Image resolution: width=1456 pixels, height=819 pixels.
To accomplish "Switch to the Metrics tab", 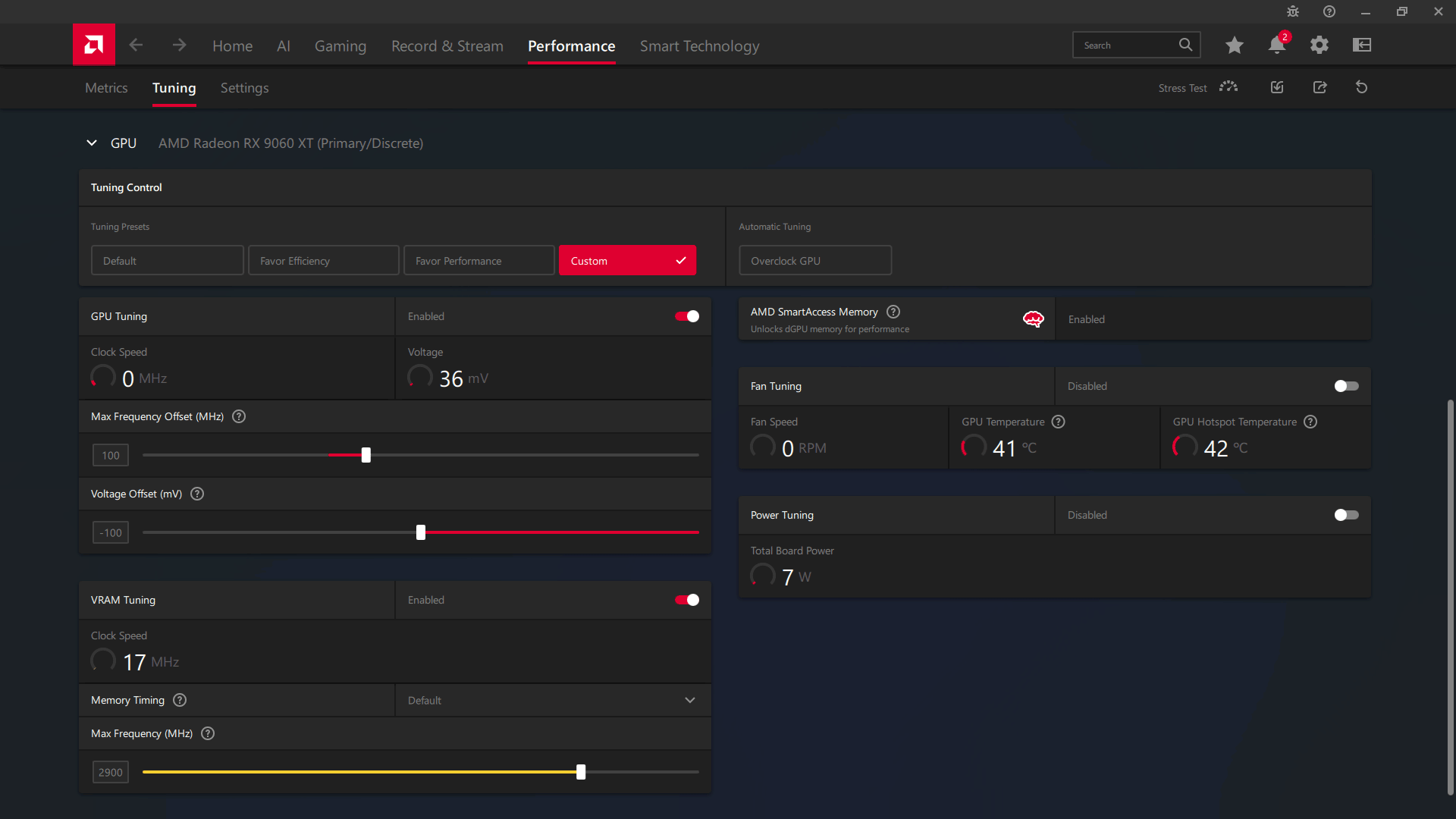I will [x=106, y=88].
